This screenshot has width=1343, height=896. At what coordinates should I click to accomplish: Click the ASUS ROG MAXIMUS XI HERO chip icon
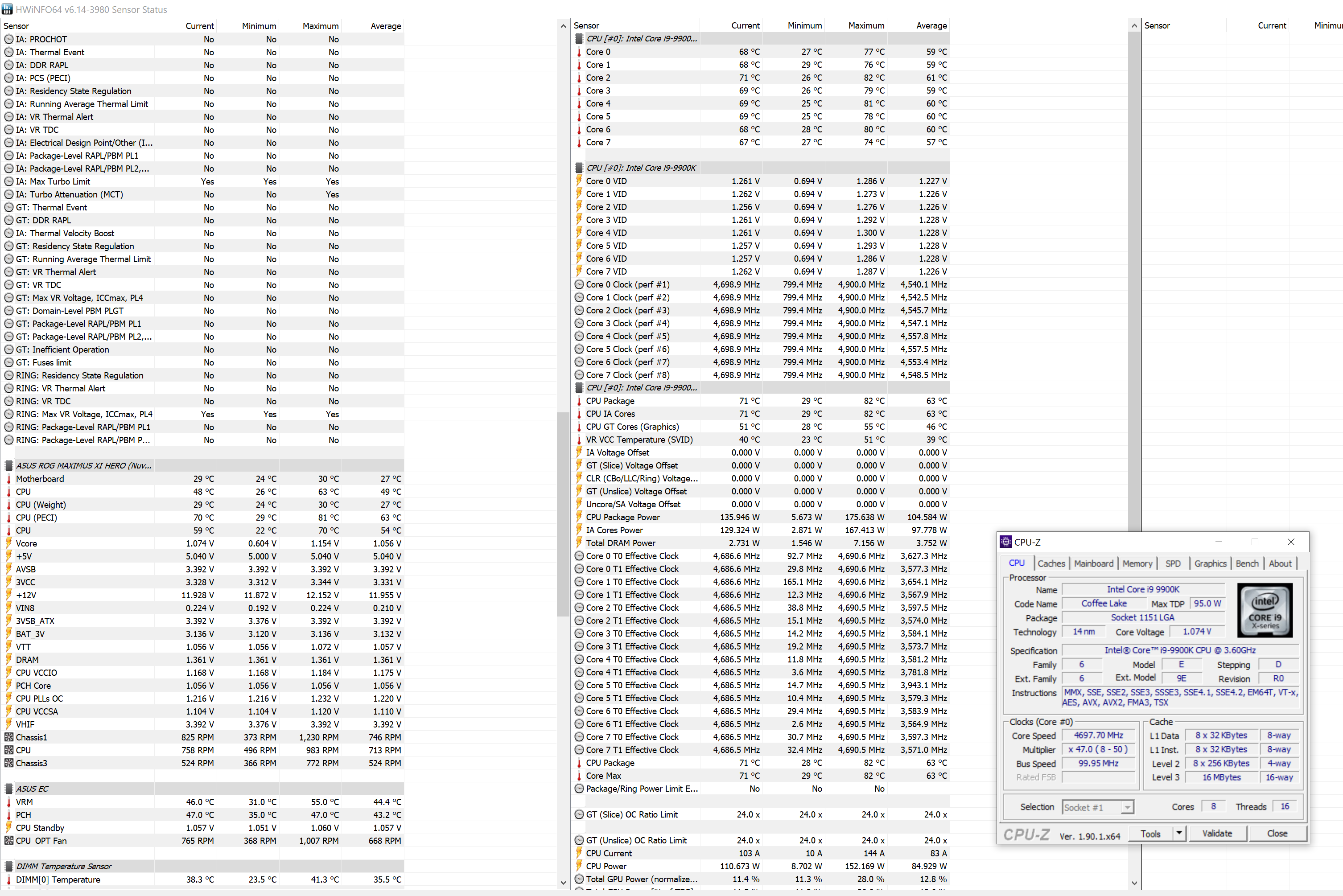tap(8, 466)
